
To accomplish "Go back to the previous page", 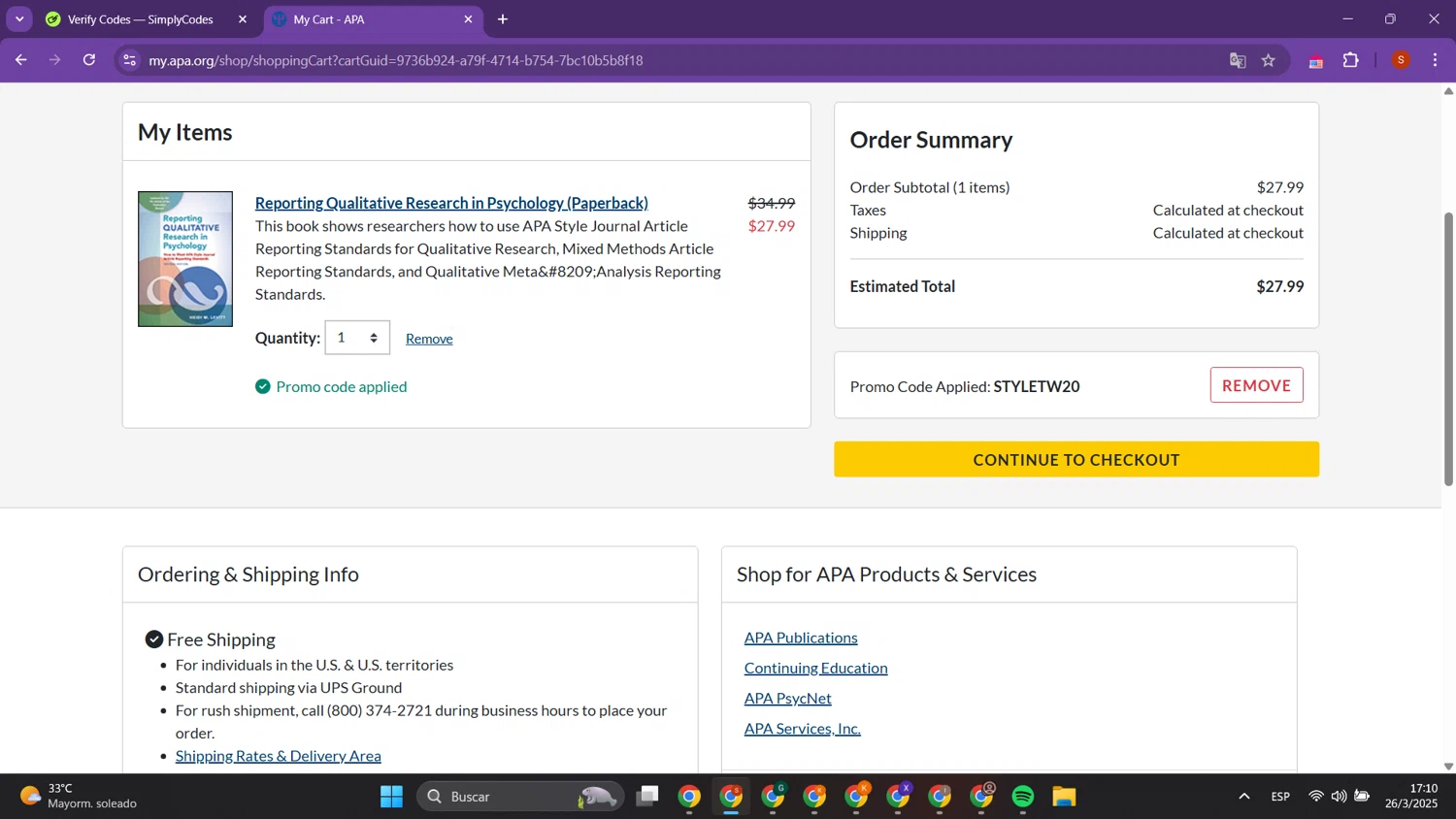I will (x=20, y=60).
